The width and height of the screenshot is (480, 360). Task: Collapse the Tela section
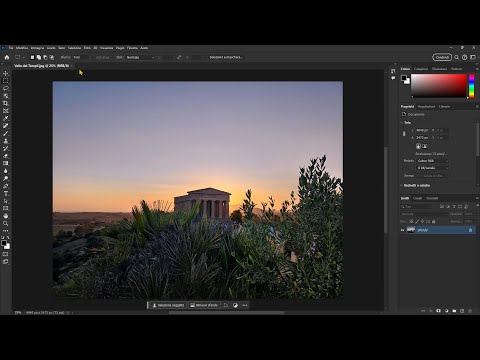[x=402, y=123]
